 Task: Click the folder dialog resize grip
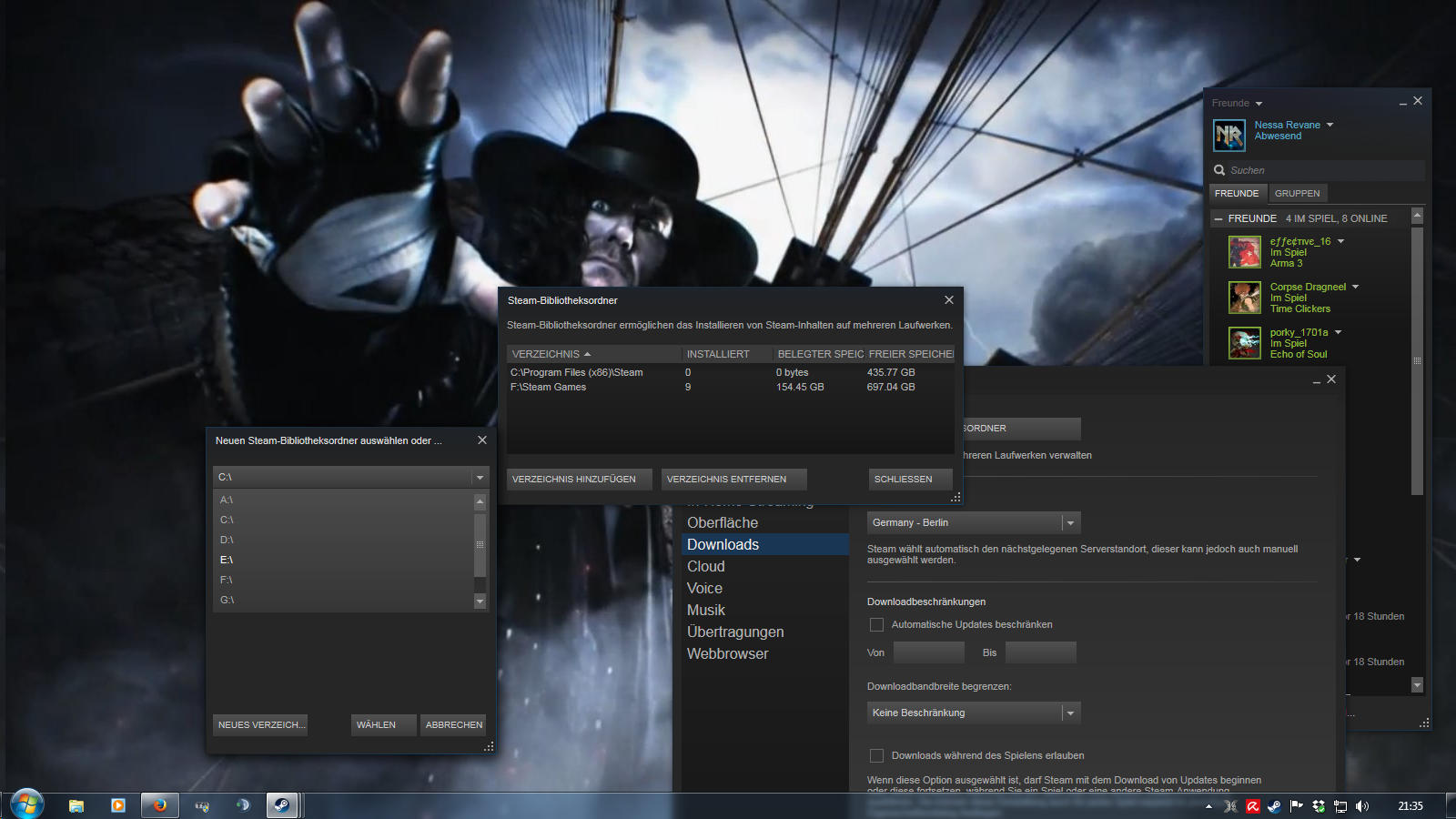(x=489, y=746)
